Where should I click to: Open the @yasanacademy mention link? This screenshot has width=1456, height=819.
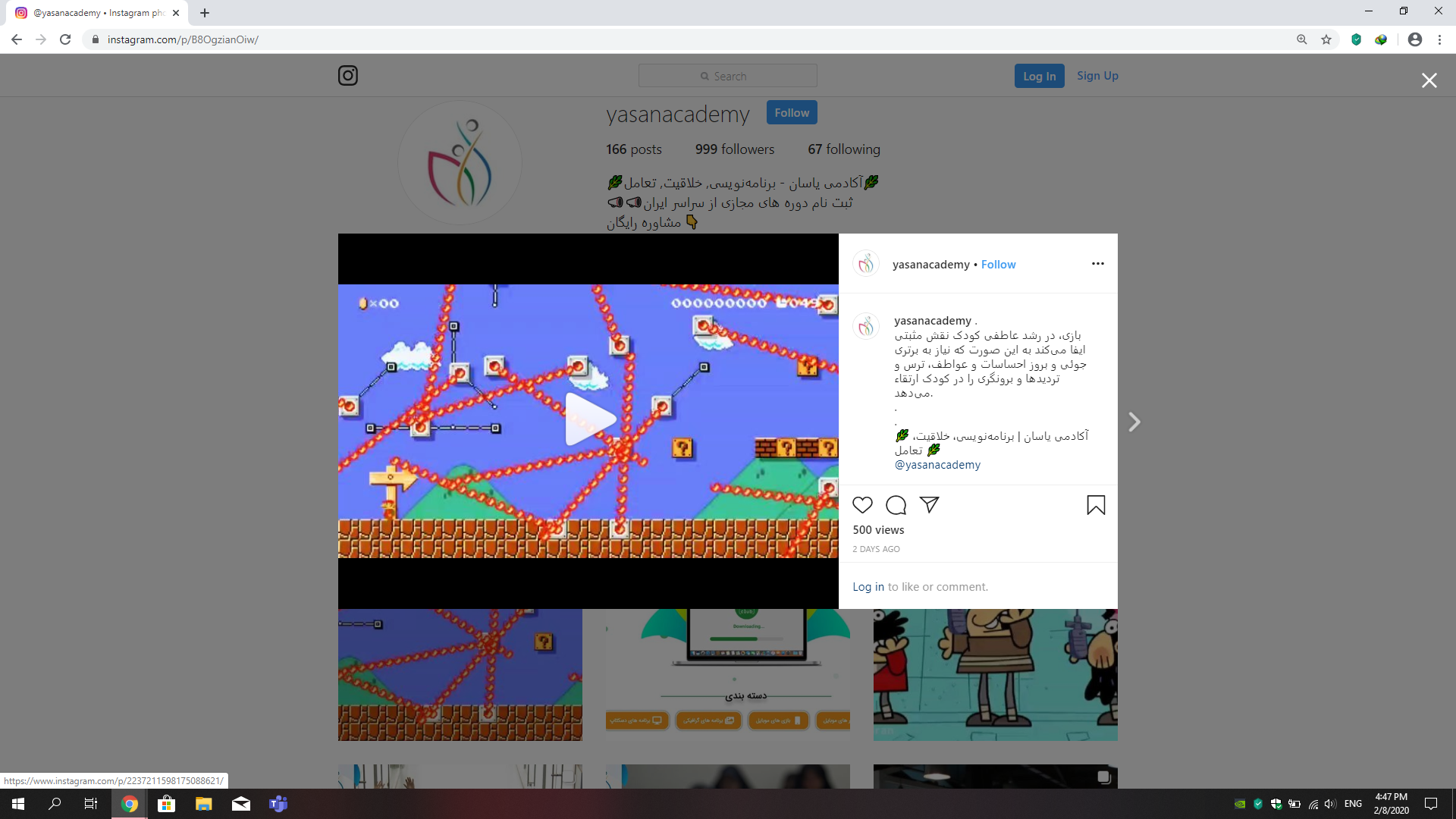point(937,465)
